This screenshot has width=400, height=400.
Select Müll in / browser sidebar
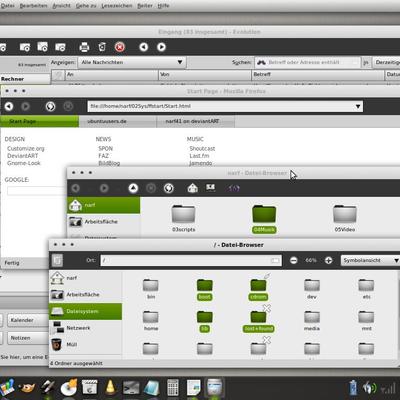tap(85, 344)
